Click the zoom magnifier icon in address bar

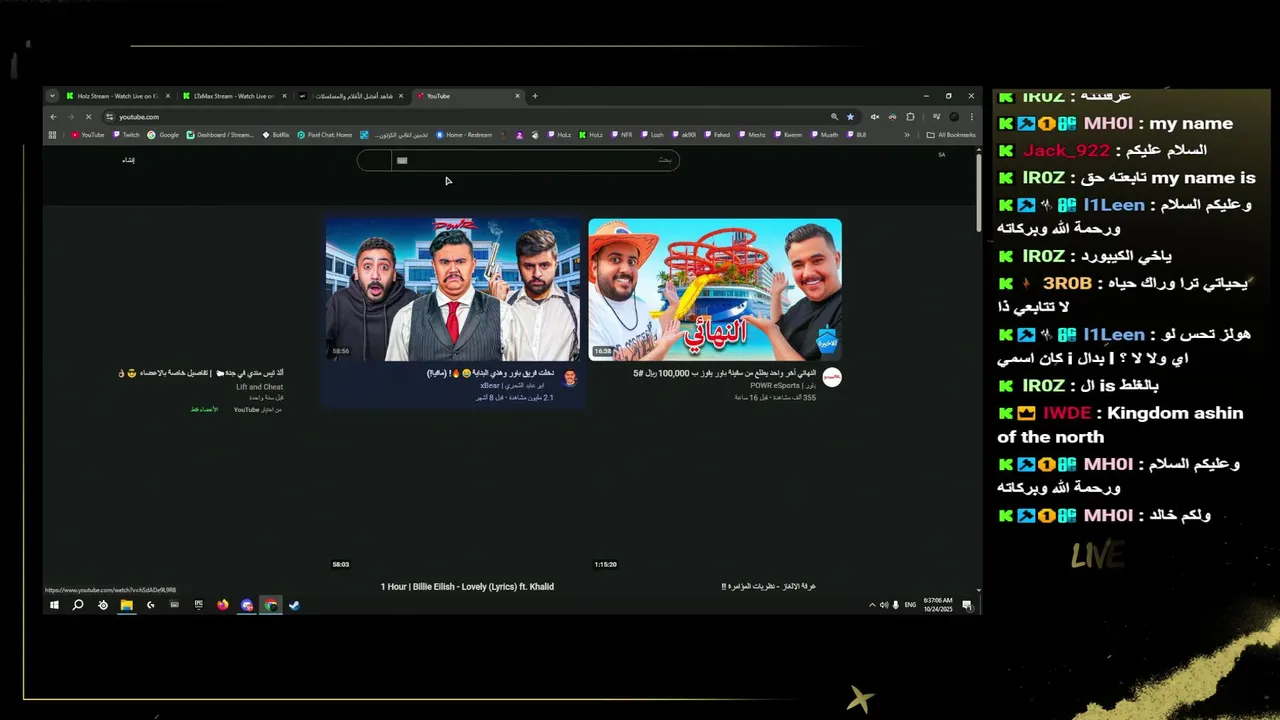pos(834,117)
